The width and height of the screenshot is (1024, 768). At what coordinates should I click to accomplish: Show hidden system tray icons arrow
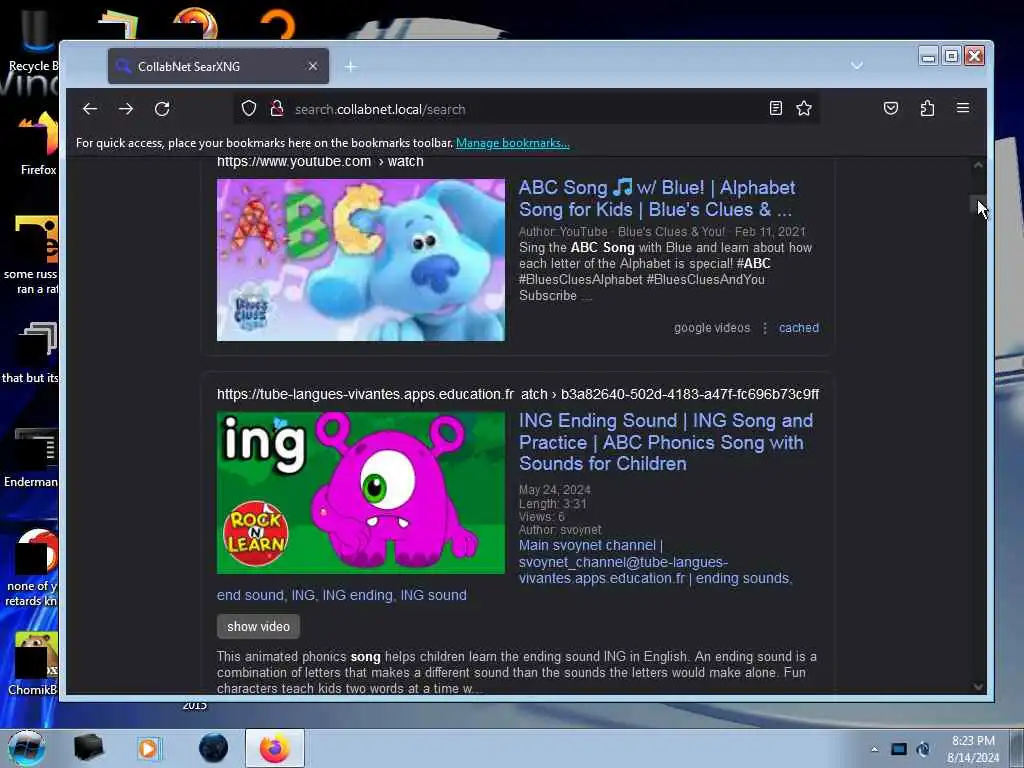coord(874,750)
